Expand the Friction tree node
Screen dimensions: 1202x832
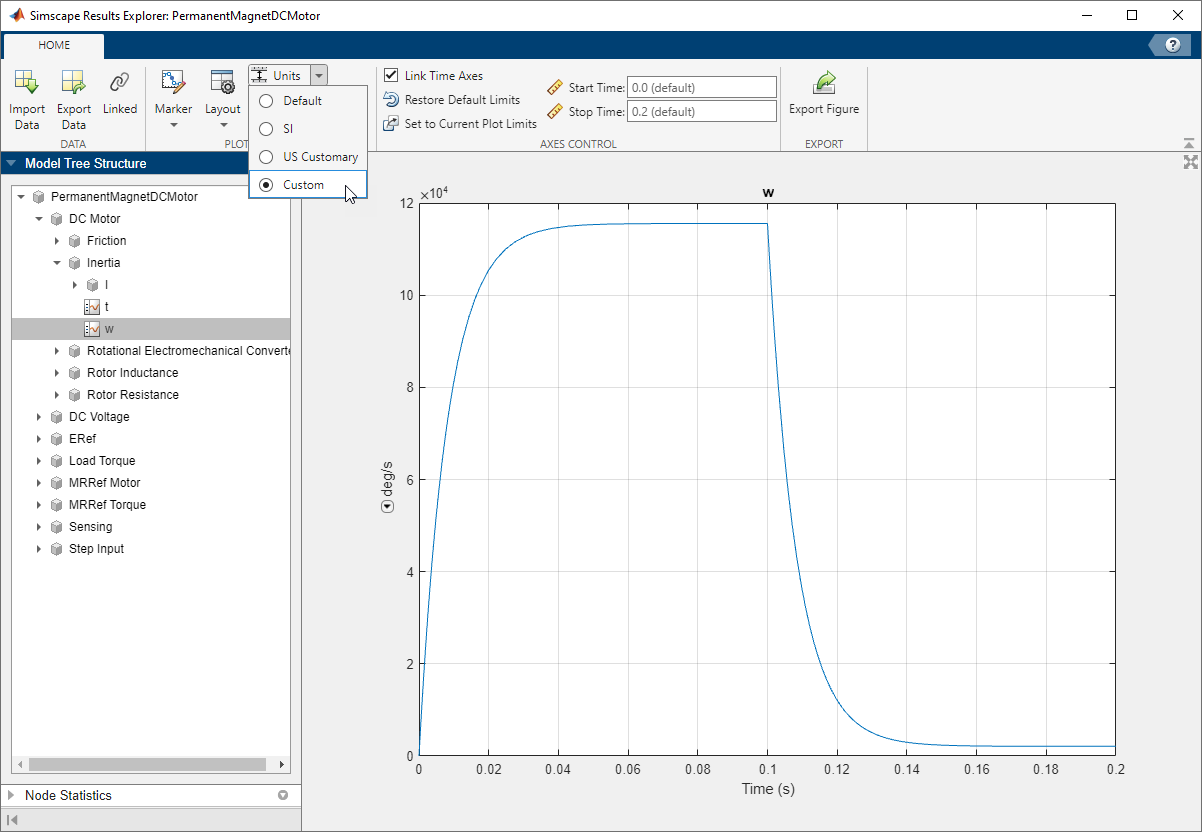[x=57, y=241]
